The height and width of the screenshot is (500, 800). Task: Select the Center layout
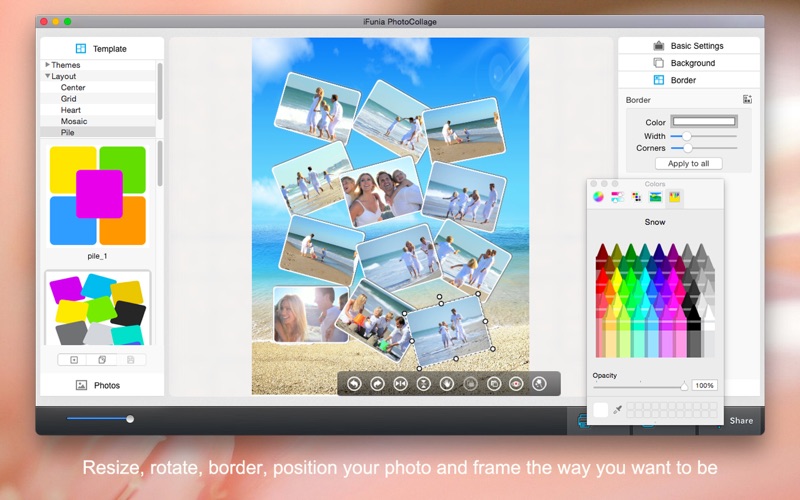point(73,87)
